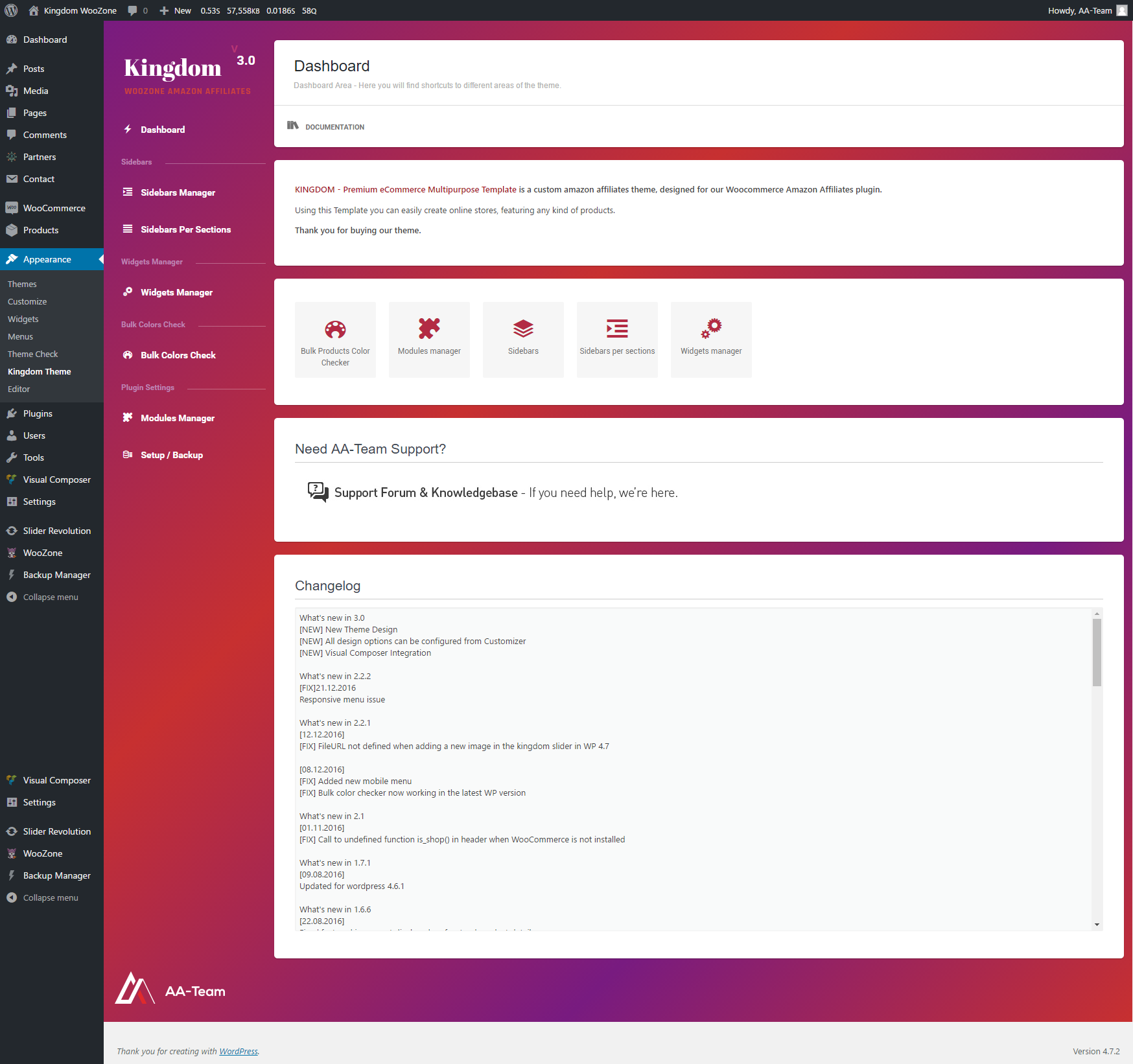Viewport: 1133px width, 1064px height.
Task: Click the Plugins plug icon
Action: click(x=12, y=413)
